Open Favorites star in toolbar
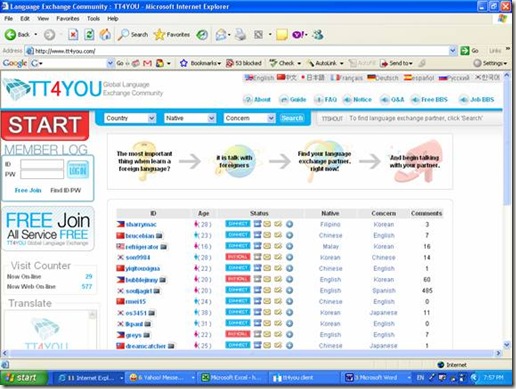The image size is (516, 389). (159, 34)
